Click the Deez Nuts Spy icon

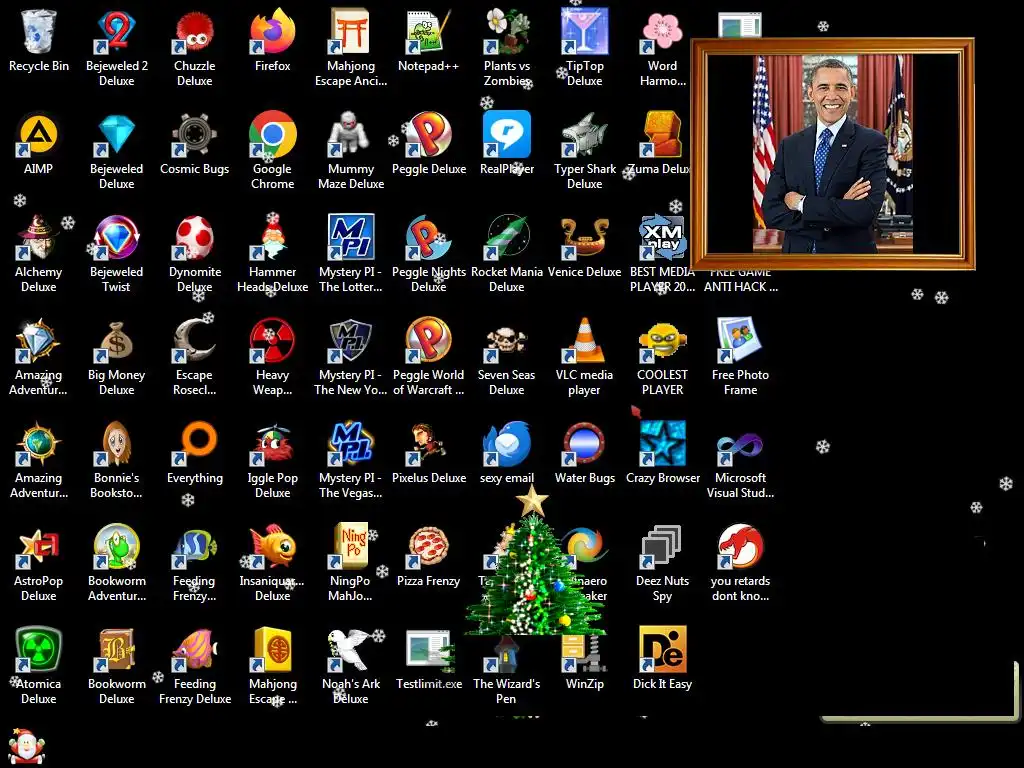[x=662, y=547]
